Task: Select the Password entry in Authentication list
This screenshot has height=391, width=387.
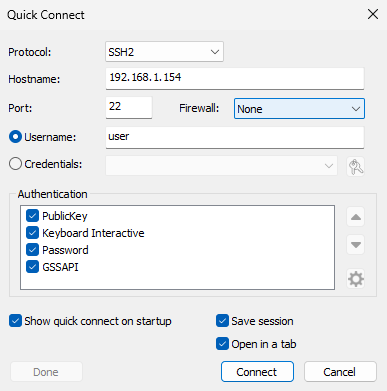Action: [x=65, y=250]
